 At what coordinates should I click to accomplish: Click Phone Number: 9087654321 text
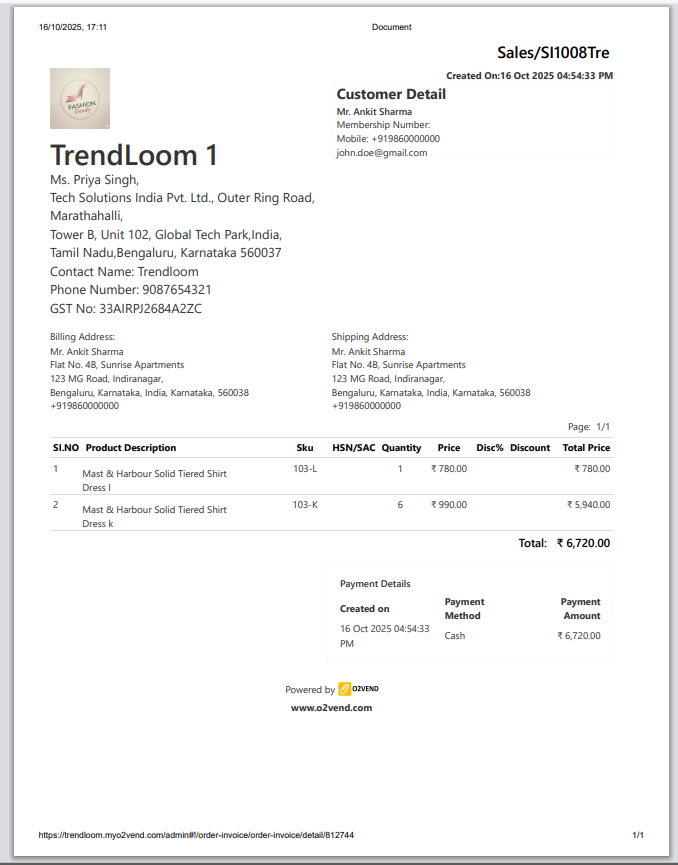tap(131, 290)
